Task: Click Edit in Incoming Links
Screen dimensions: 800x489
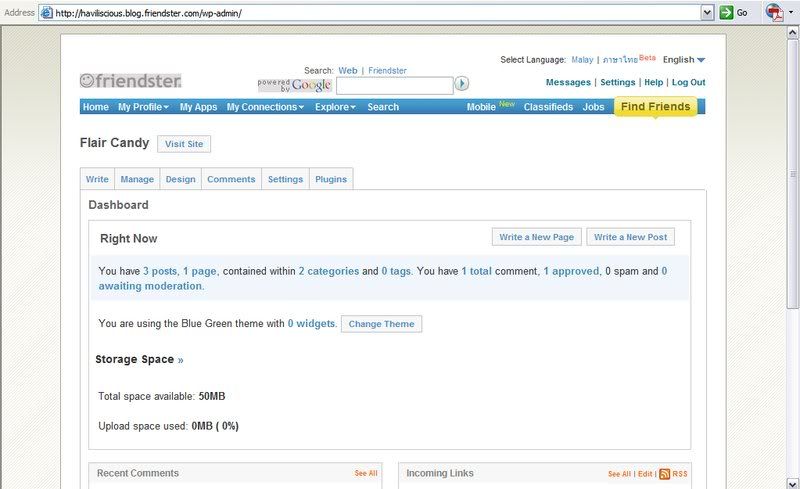Action: (x=645, y=474)
